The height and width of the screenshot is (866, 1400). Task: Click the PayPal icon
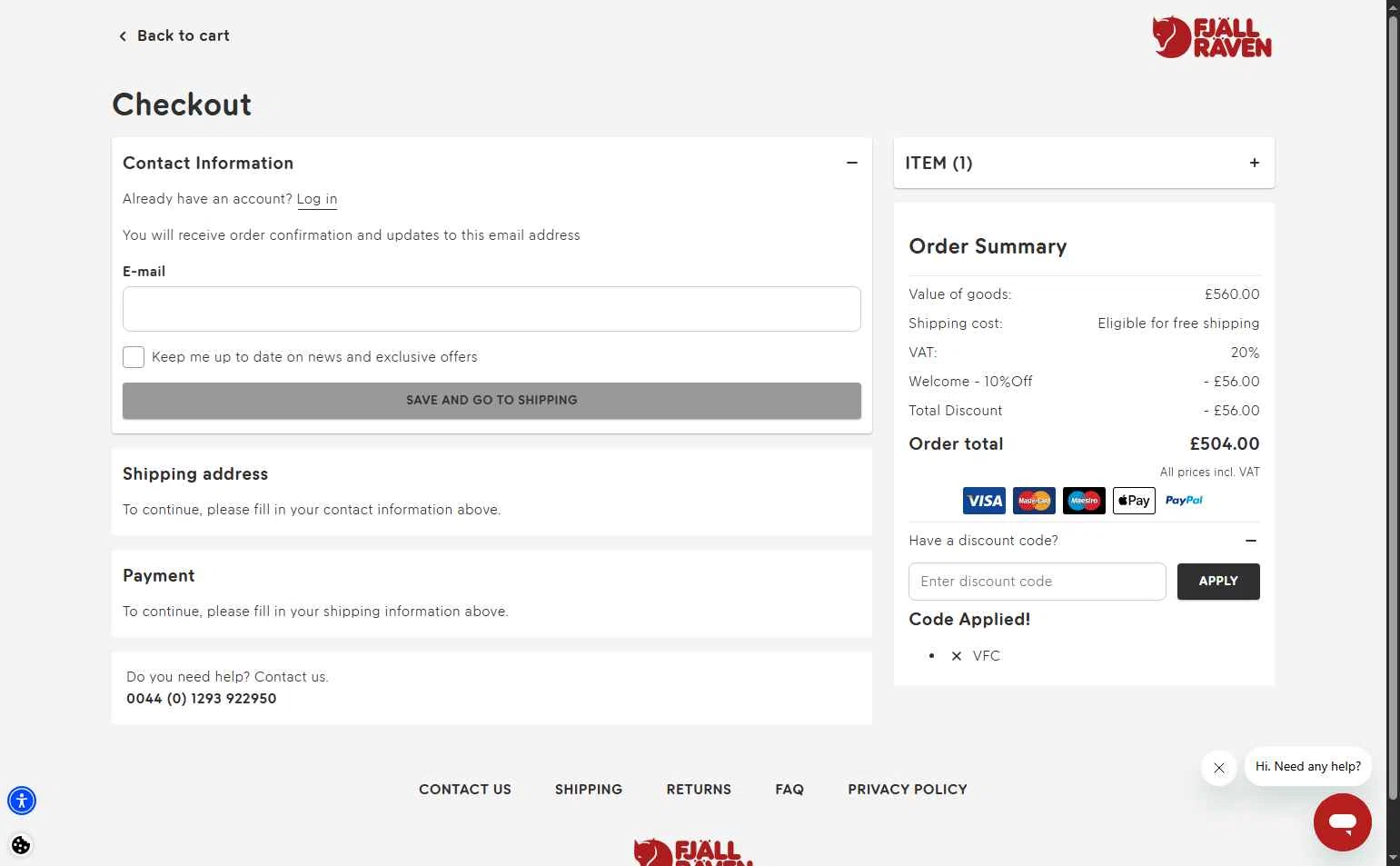coord(1184,501)
